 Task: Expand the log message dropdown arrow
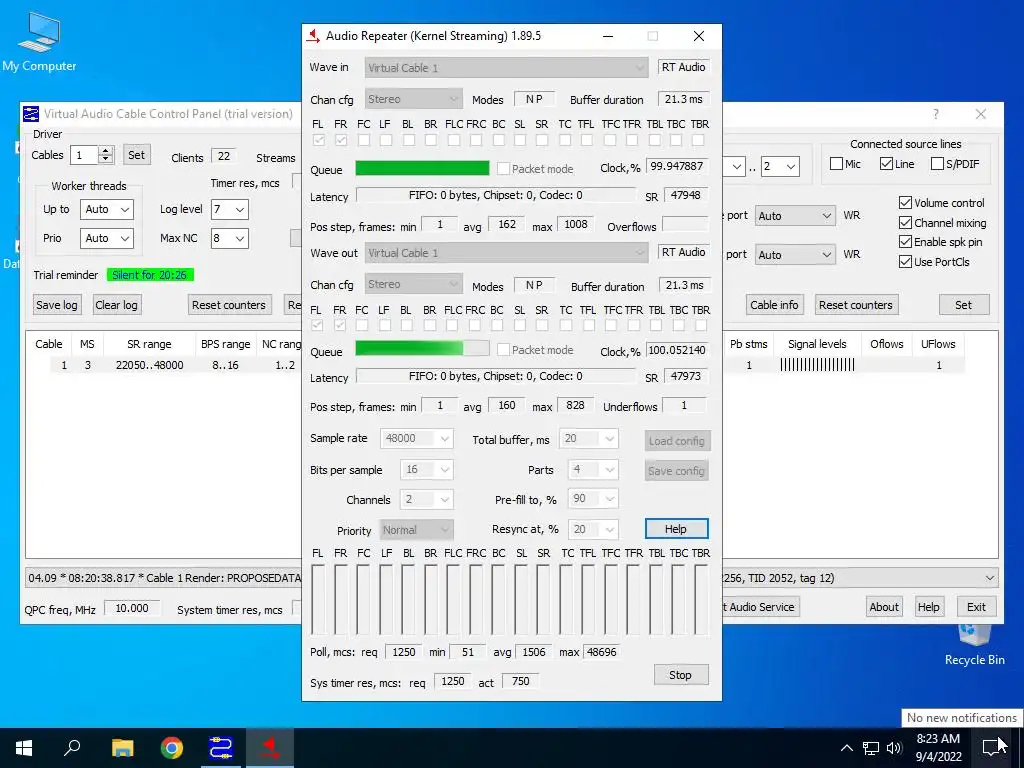coord(990,578)
